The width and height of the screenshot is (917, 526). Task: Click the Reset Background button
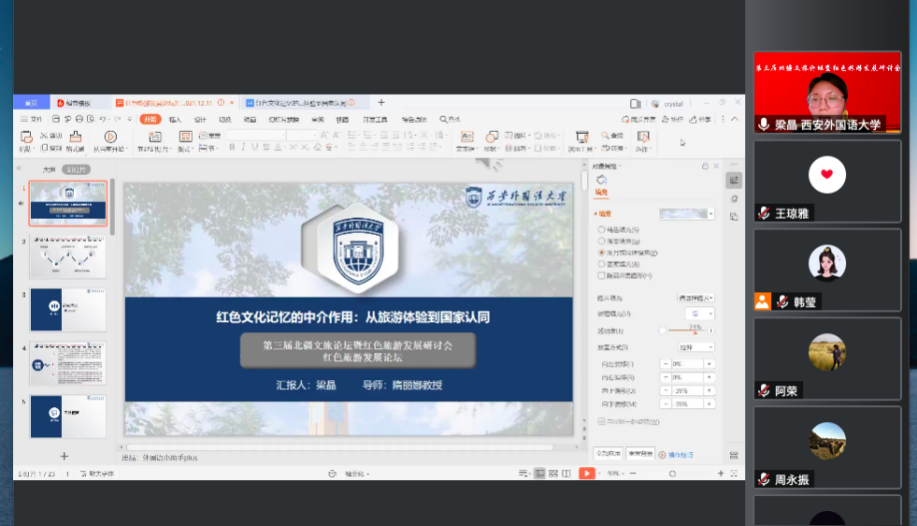click(x=641, y=453)
